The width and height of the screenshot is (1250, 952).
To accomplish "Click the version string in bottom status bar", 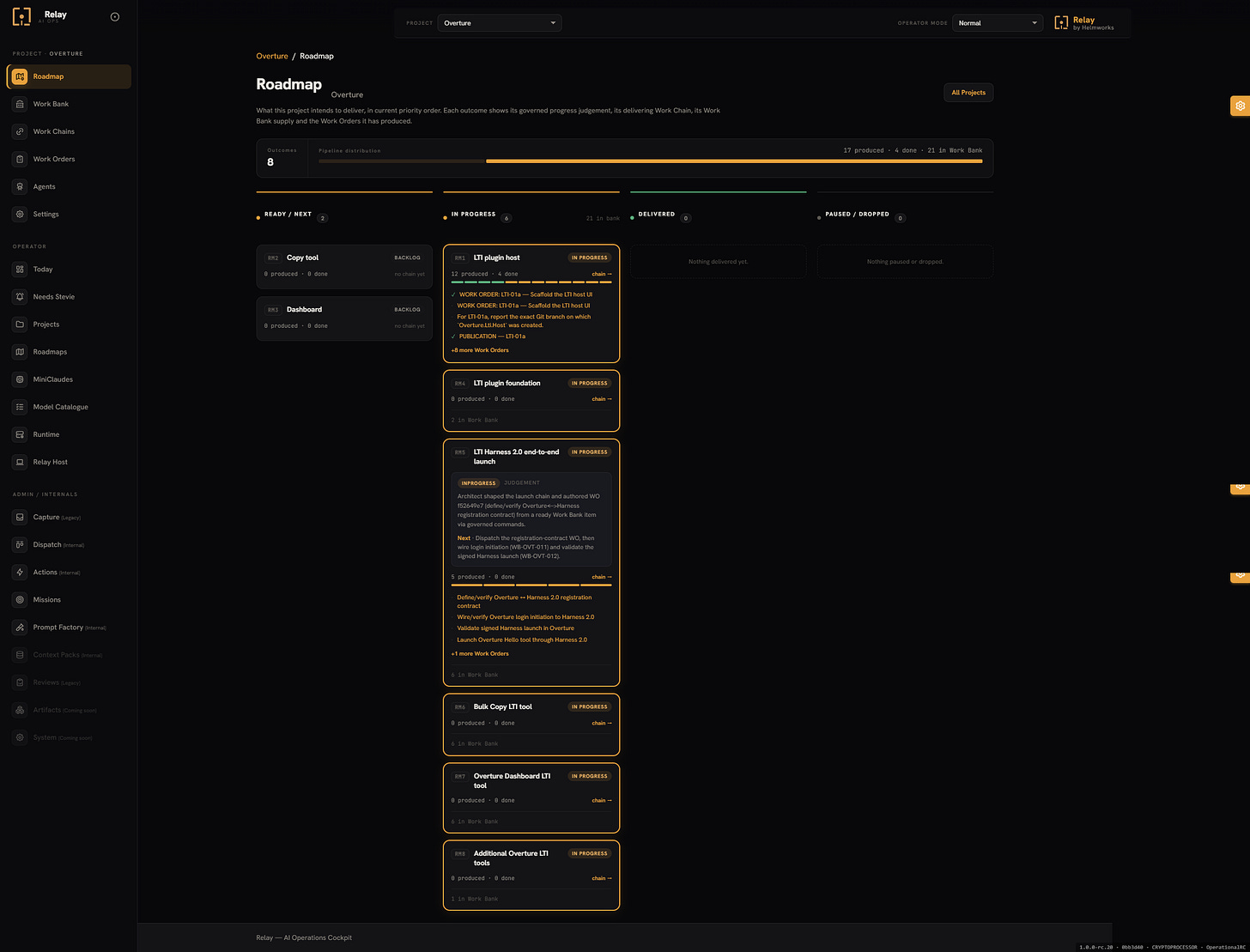I will pos(1162,947).
